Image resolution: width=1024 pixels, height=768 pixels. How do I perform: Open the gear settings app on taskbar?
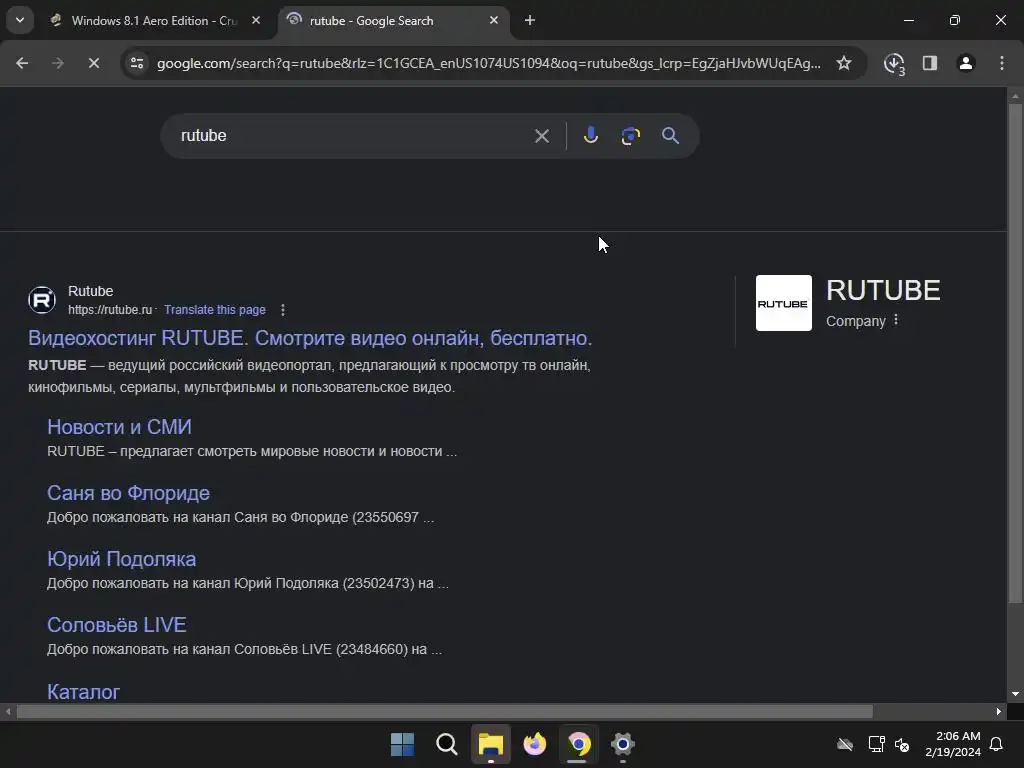coord(623,744)
